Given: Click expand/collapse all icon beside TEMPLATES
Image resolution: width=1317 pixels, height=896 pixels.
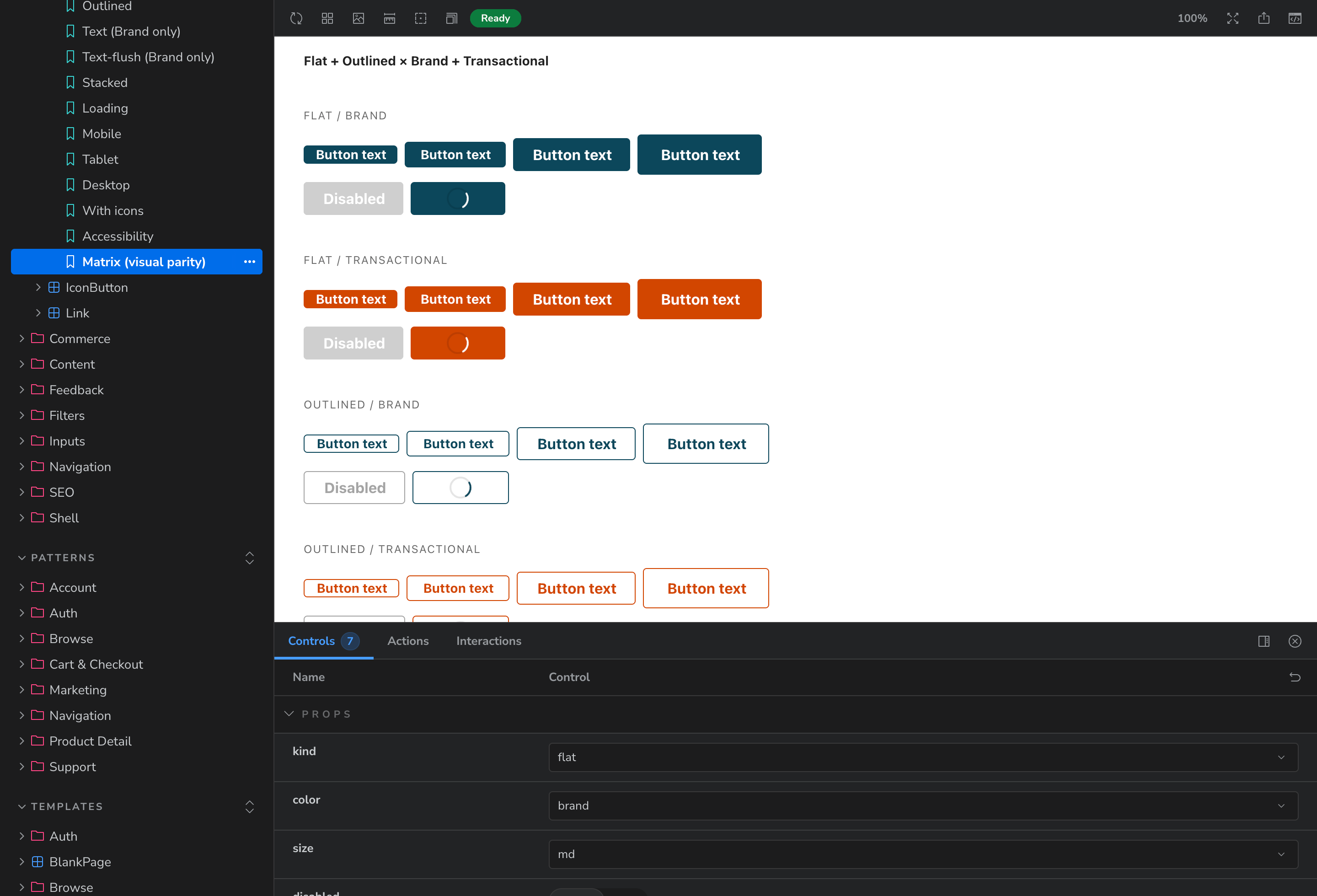Looking at the screenshot, I should tap(249, 806).
